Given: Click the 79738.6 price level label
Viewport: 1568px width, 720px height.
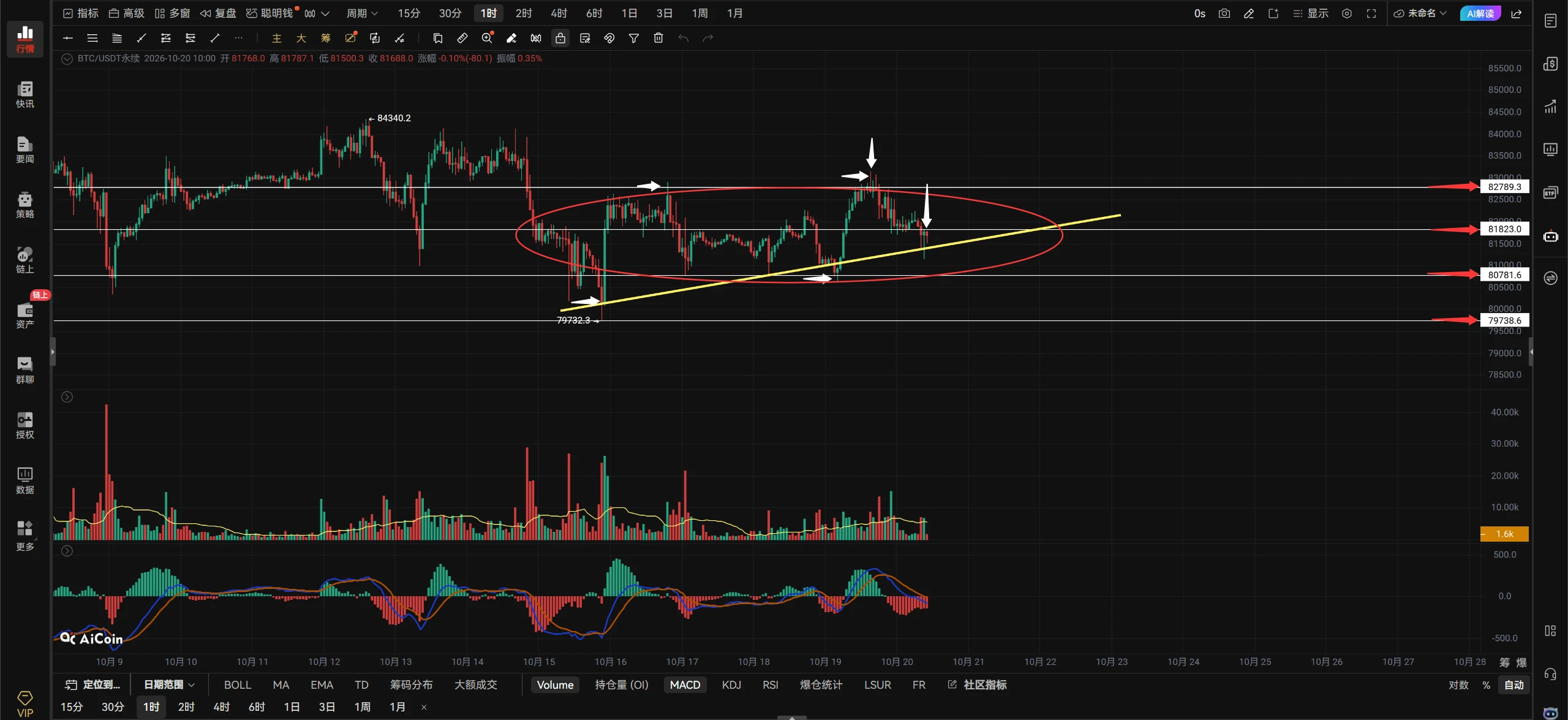Looking at the screenshot, I should [1504, 320].
